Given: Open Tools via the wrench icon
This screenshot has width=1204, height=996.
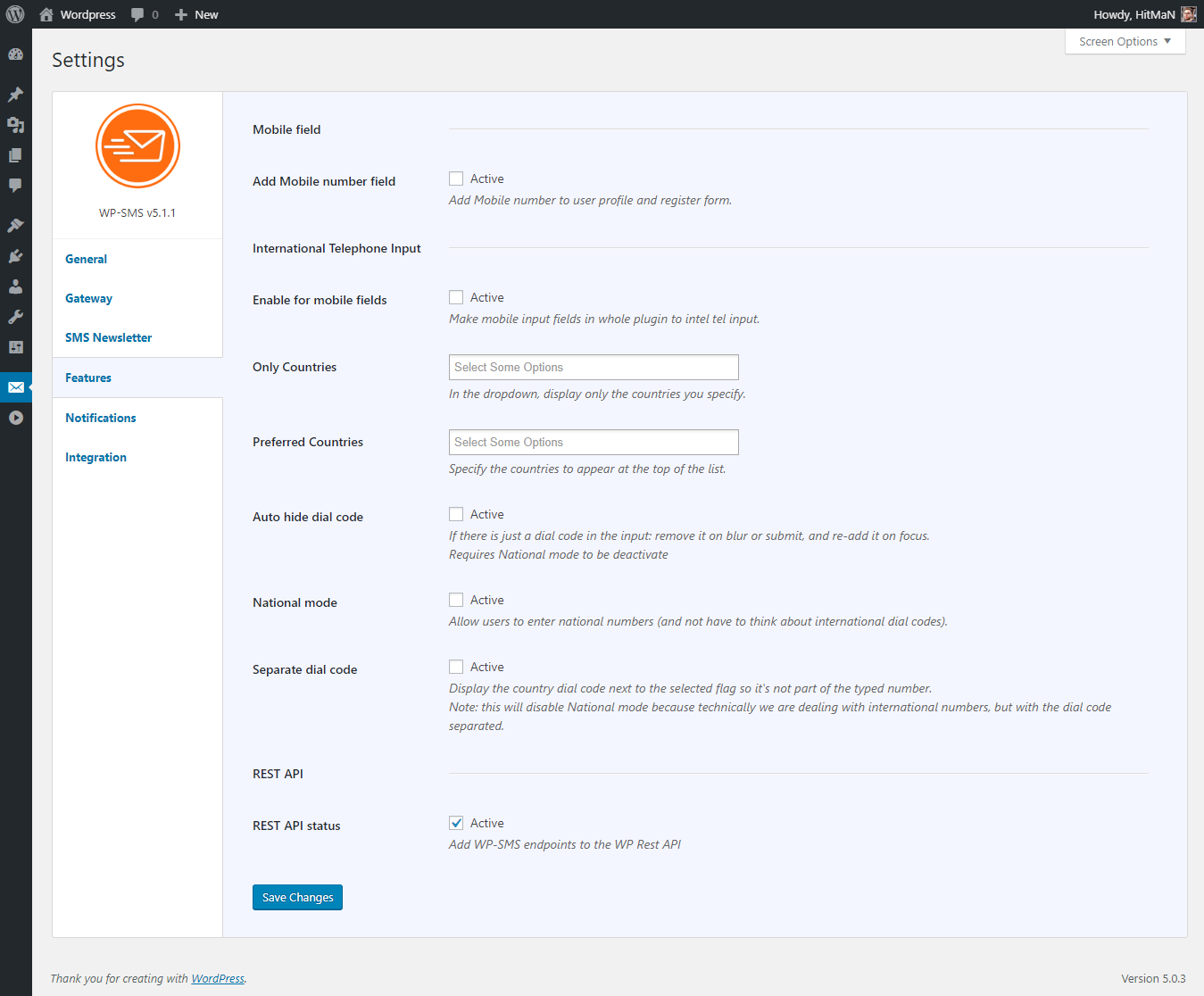Looking at the screenshot, I should (15, 317).
